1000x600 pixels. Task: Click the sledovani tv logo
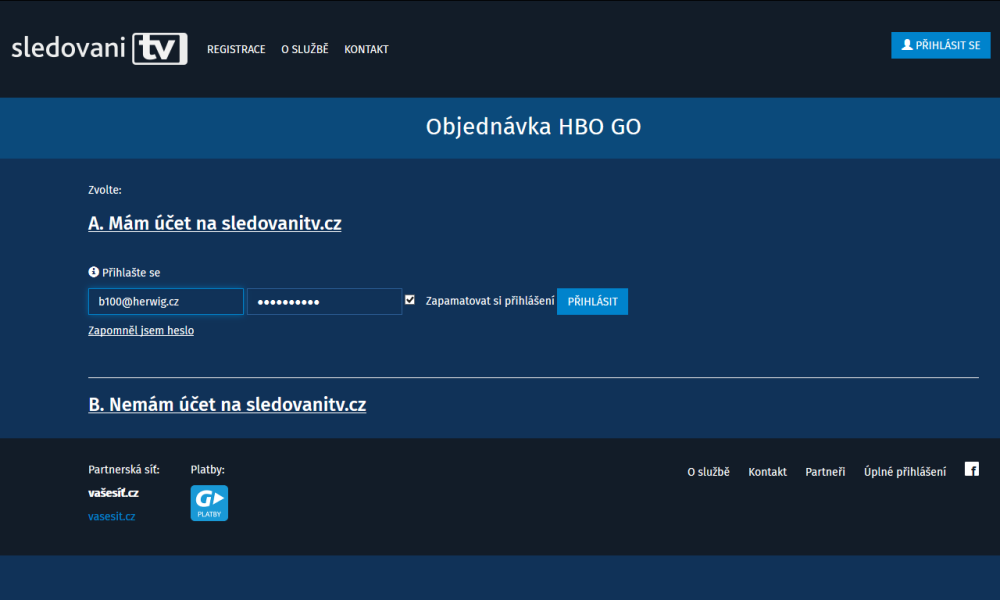click(x=99, y=48)
